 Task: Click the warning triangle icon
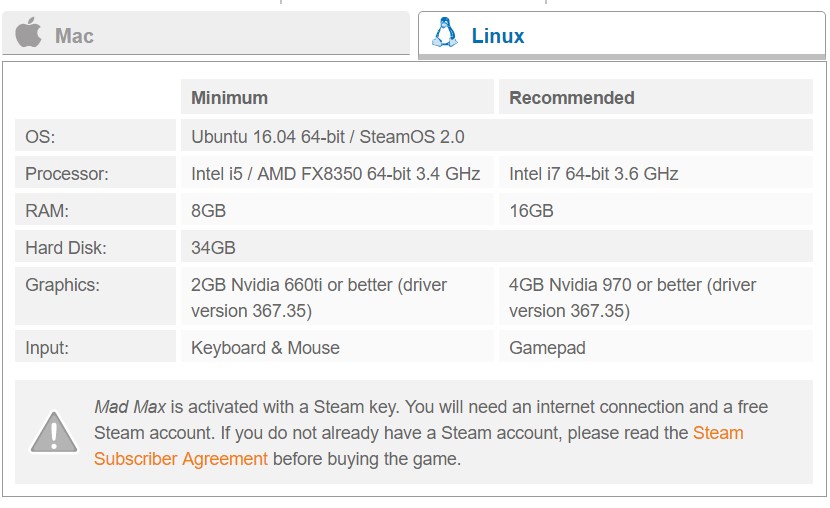tap(53, 432)
